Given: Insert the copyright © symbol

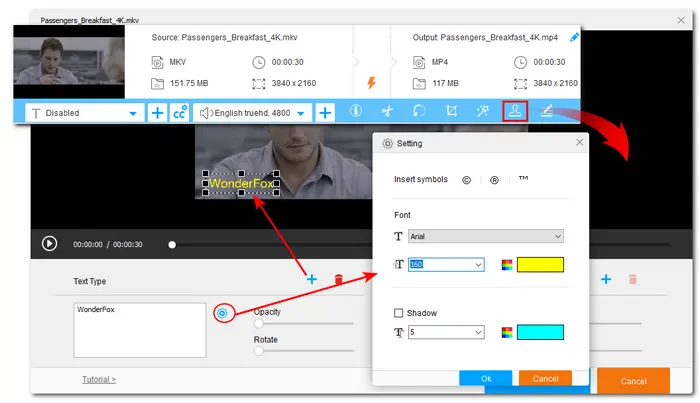Looking at the screenshot, I should [466, 180].
